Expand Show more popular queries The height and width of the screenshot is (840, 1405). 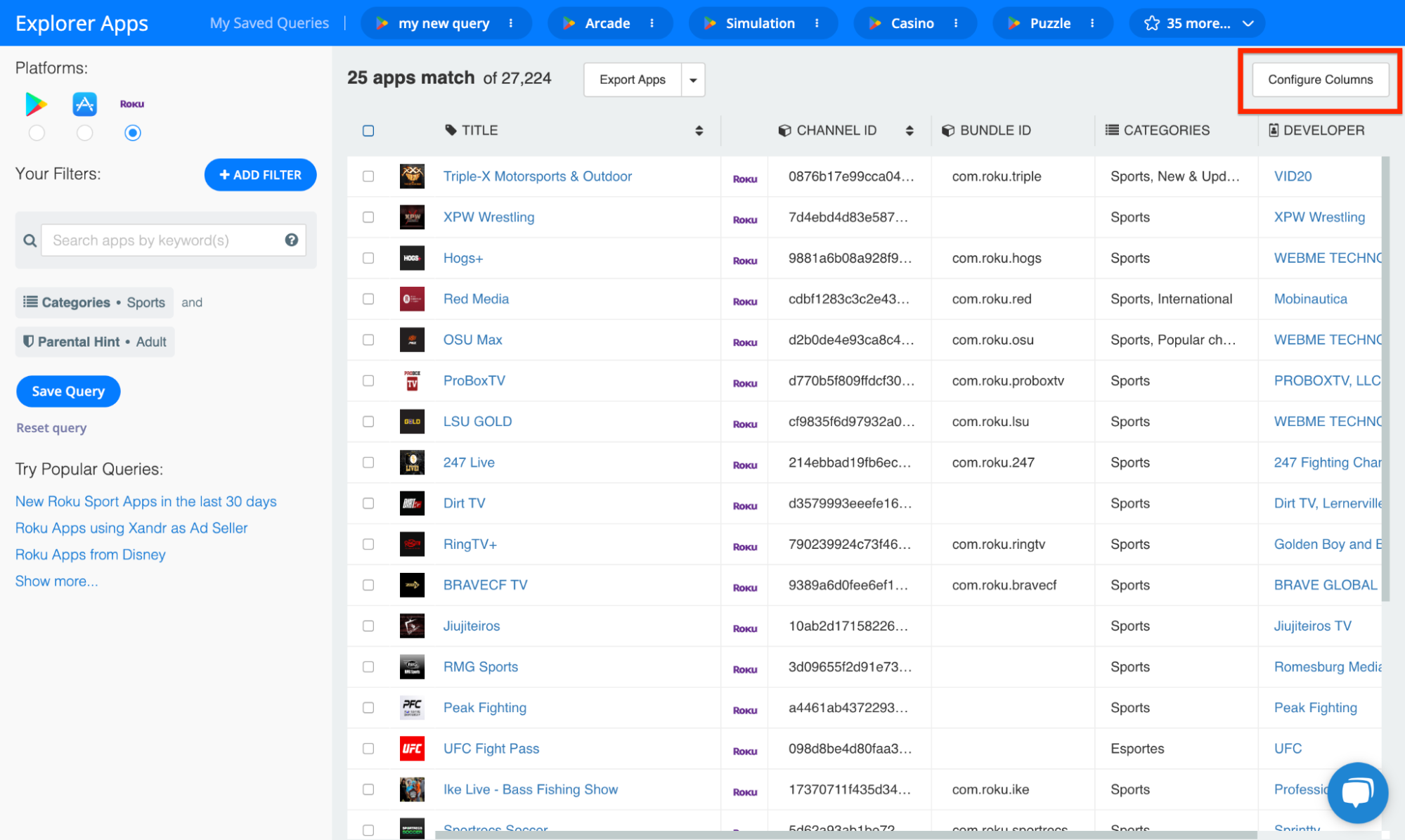coord(56,581)
